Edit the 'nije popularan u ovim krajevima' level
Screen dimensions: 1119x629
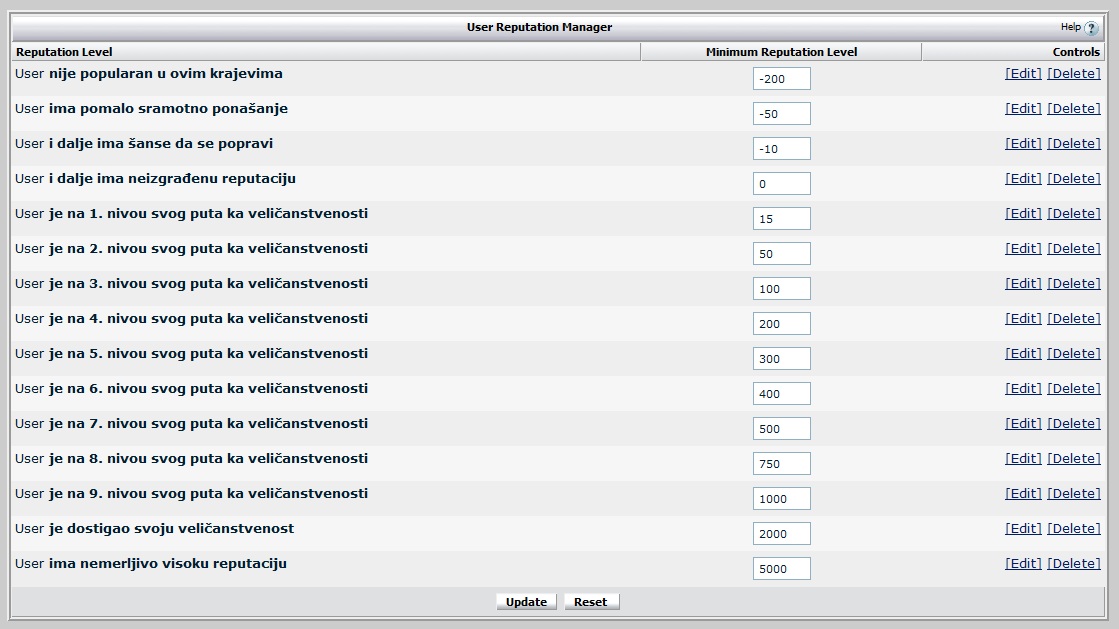coord(1022,74)
